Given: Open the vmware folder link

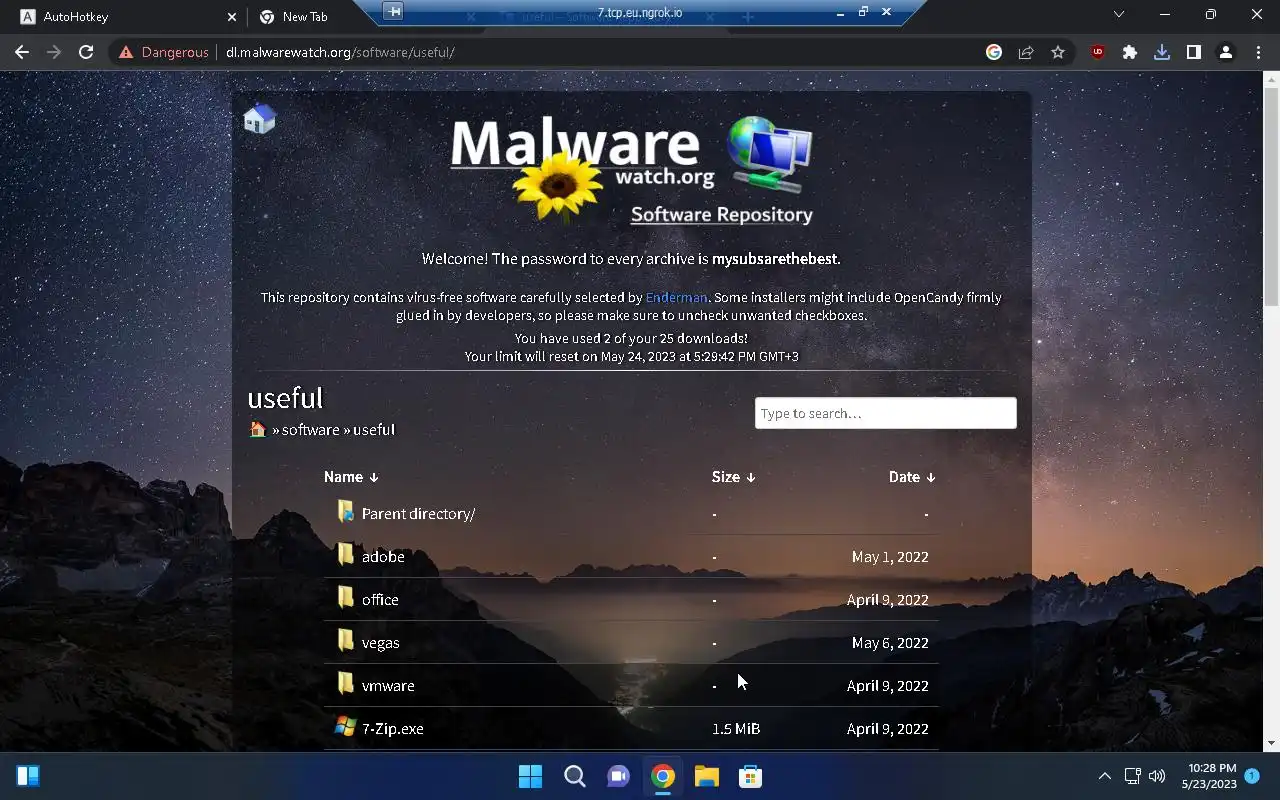Looking at the screenshot, I should pos(388,685).
